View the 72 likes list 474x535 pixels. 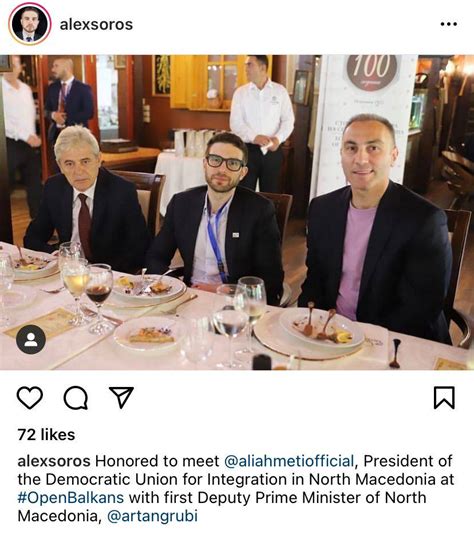click(x=46, y=435)
